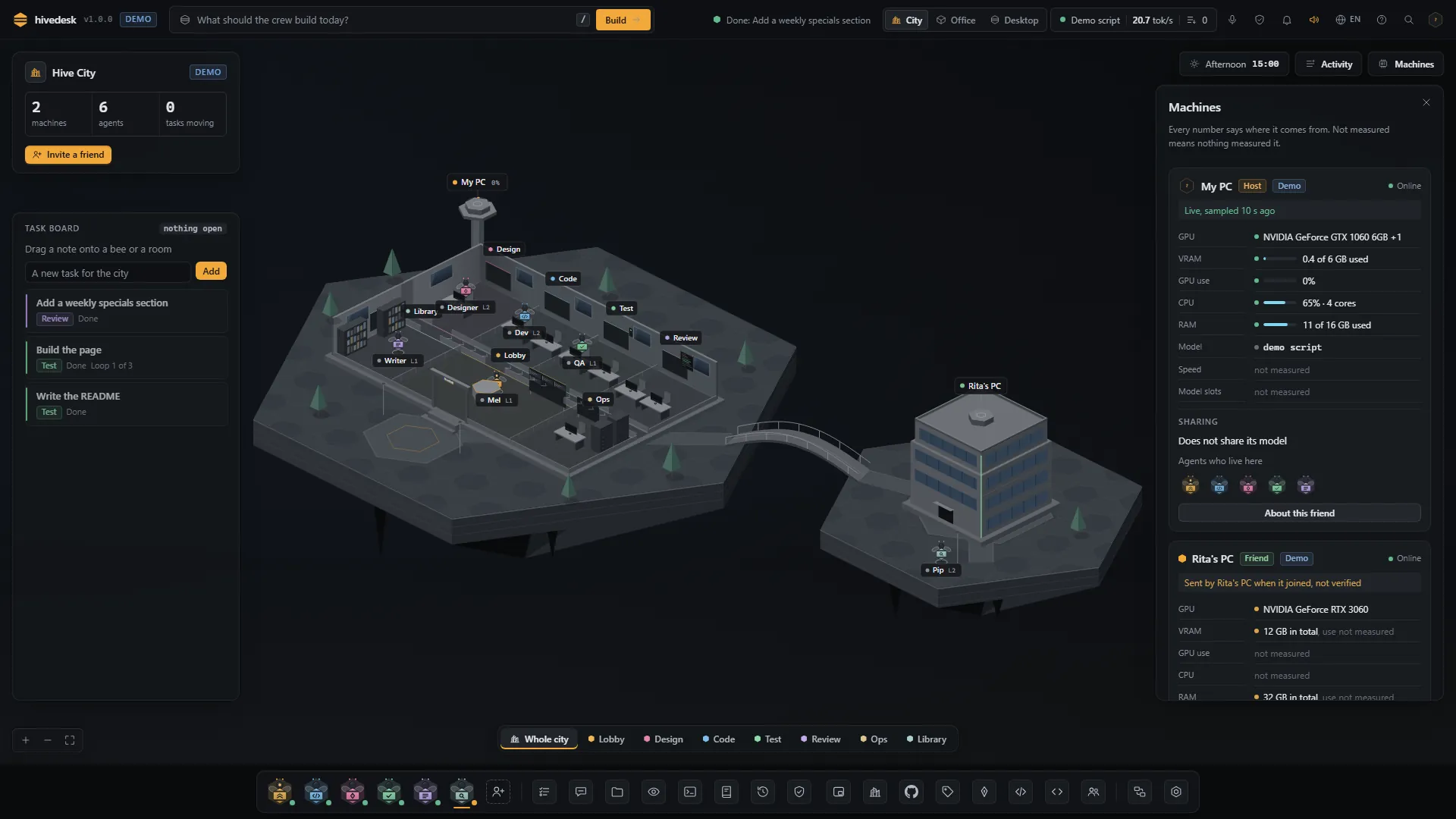The width and height of the screenshot is (1456, 819).
Task: Select the Lobby room filter
Action: [x=606, y=739]
